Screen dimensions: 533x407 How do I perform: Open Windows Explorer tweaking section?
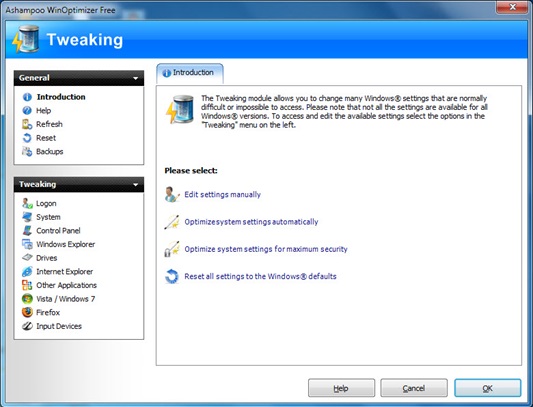coord(66,244)
